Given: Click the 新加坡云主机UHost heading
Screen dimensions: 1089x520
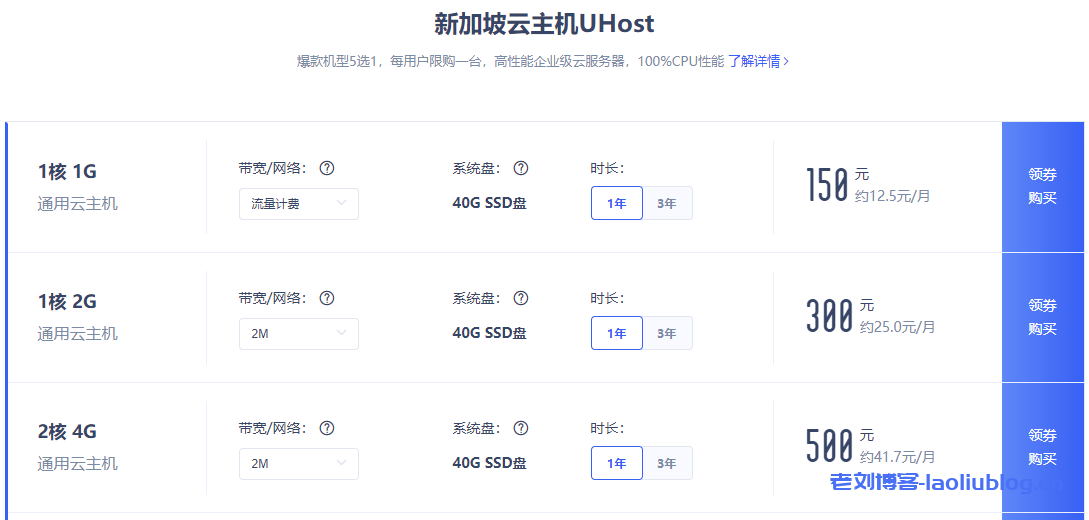Looking at the screenshot, I should pos(544,24).
